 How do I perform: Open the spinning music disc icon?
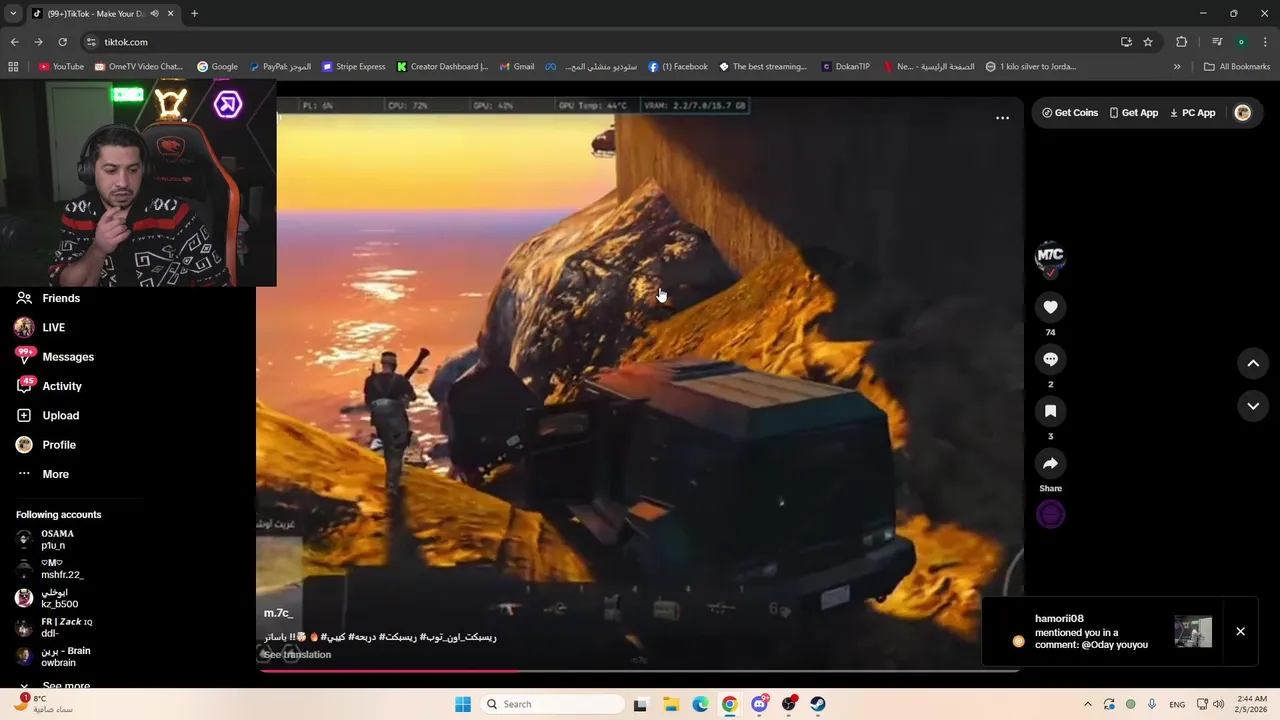1050,514
